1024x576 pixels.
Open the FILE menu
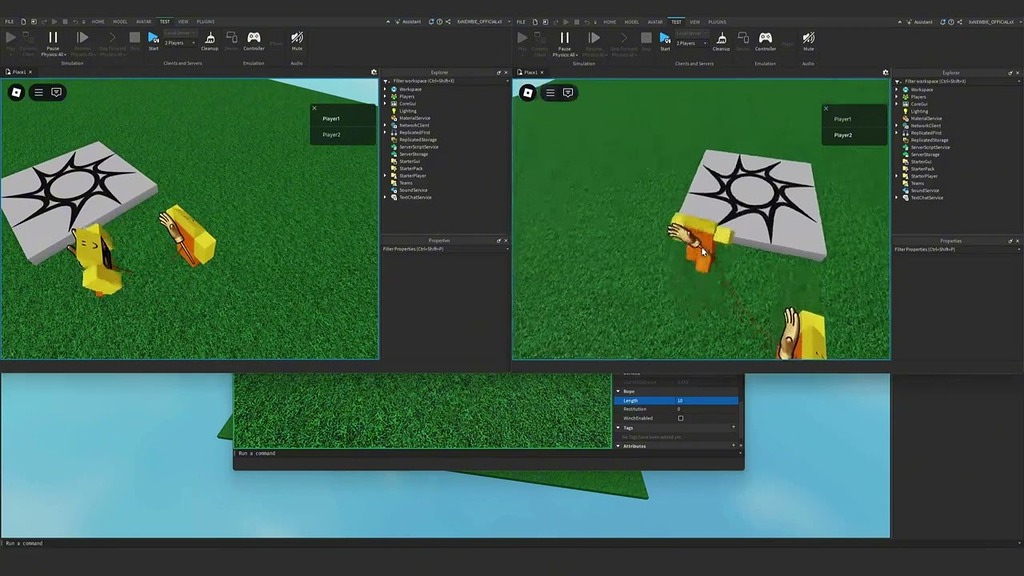tap(10, 21)
